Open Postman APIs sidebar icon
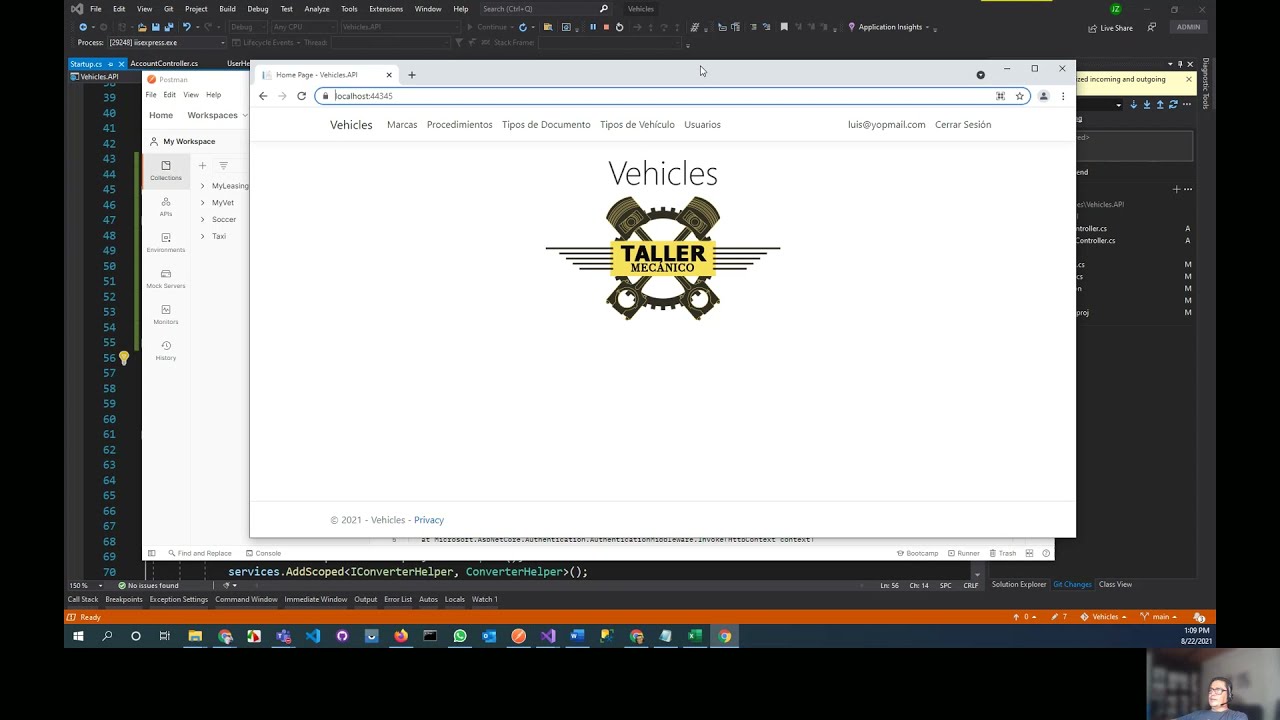Viewport: 1280px width, 720px height. tap(166, 206)
